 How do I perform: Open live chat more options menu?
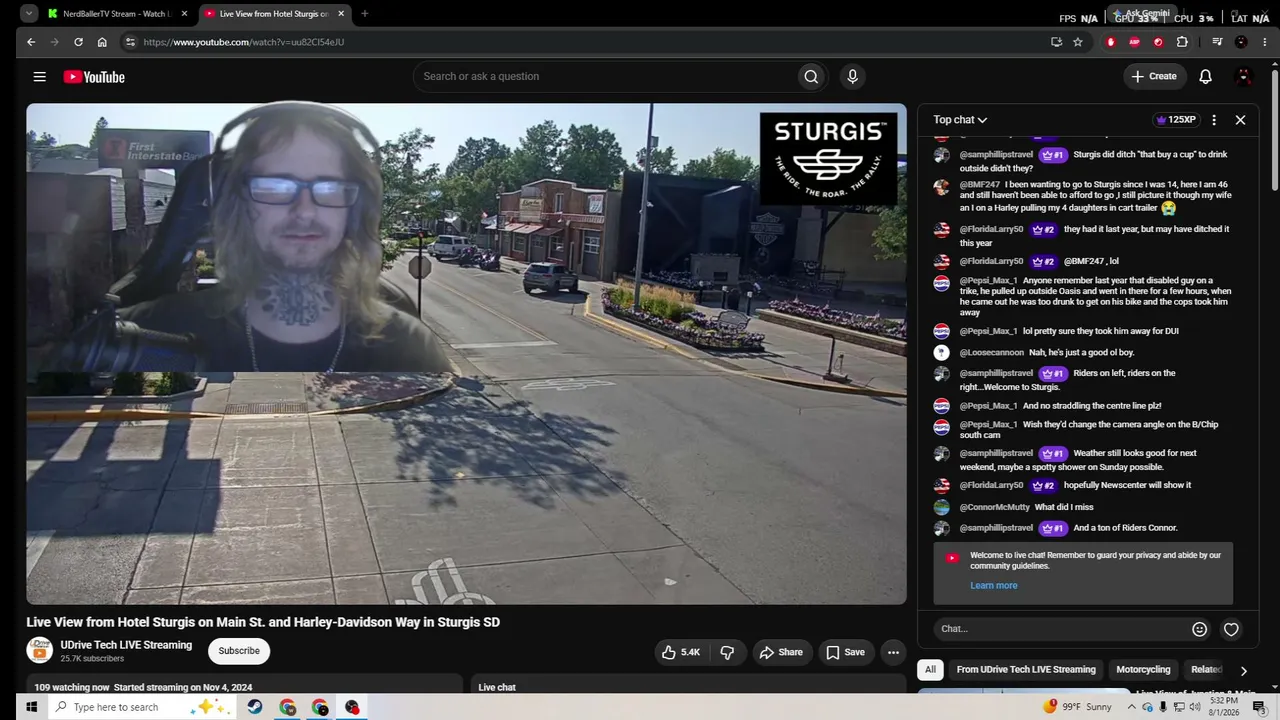pyautogui.click(x=1214, y=120)
